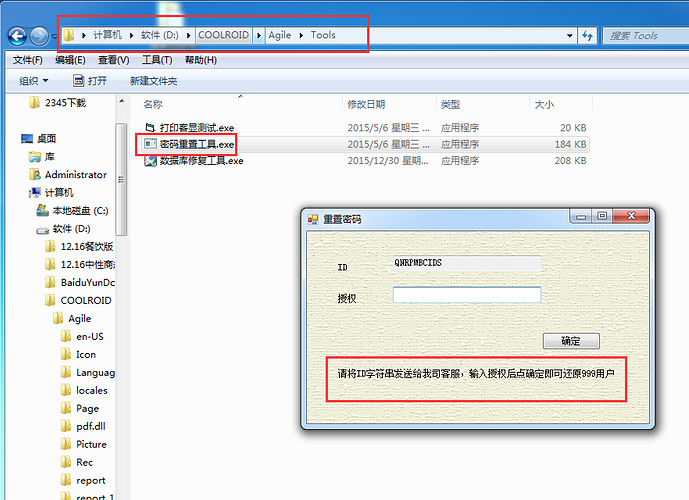Screen dimensions: 689x500
Task: Sort by the 修改日期 column header
Action: 366,105
